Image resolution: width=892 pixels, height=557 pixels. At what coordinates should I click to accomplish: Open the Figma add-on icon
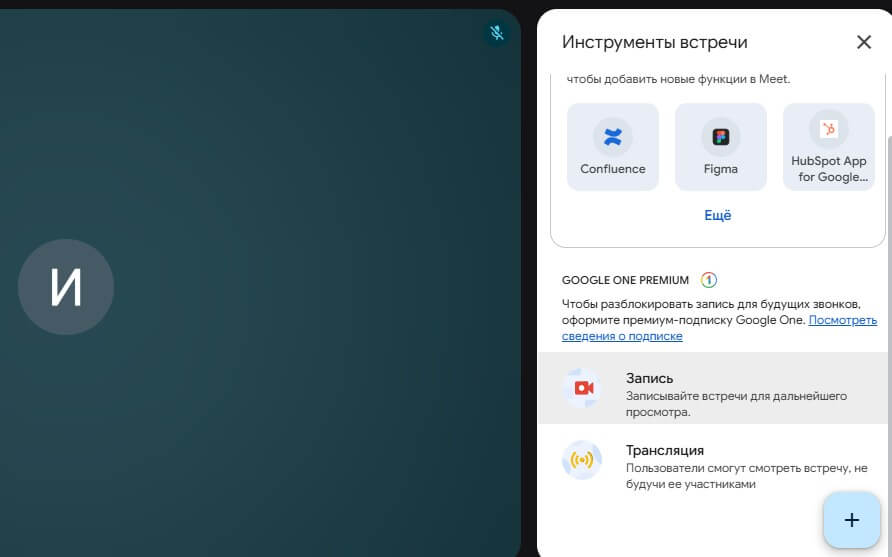pos(720,137)
